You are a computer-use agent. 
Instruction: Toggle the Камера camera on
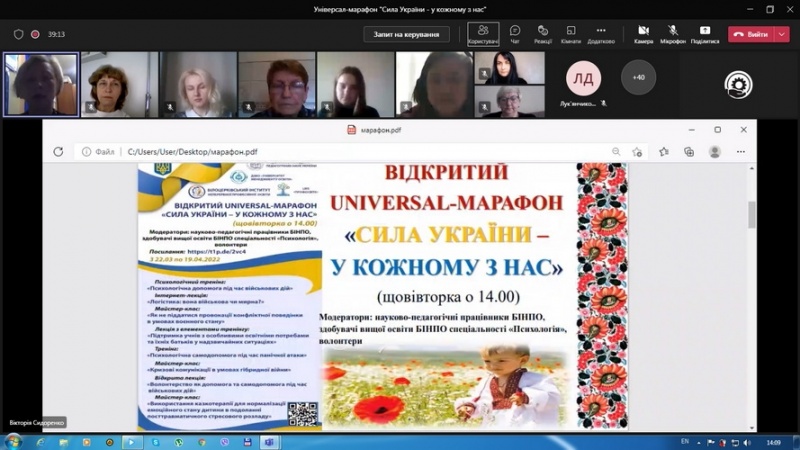tap(643, 33)
